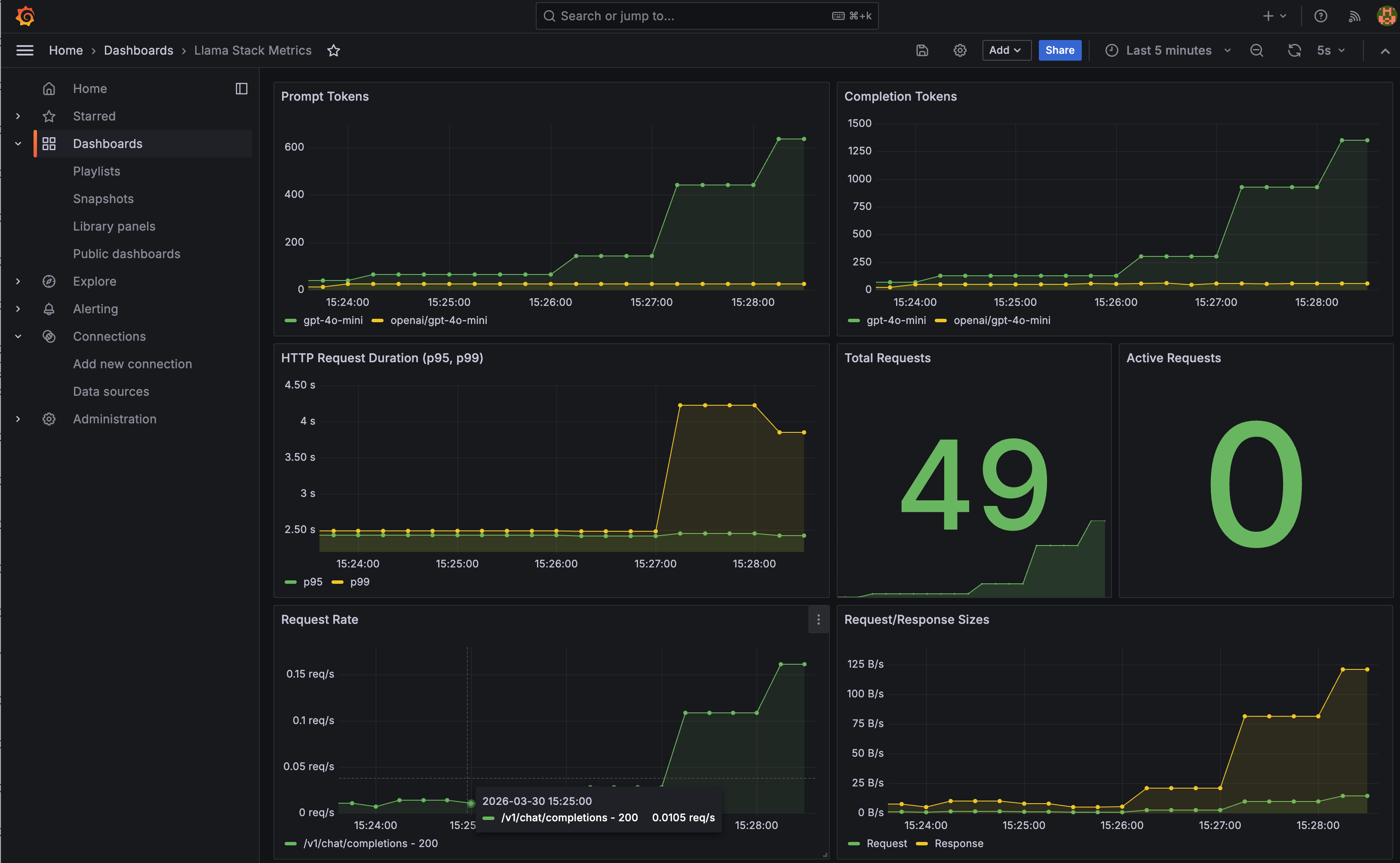Open the Alerting bell section

point(95,309)
